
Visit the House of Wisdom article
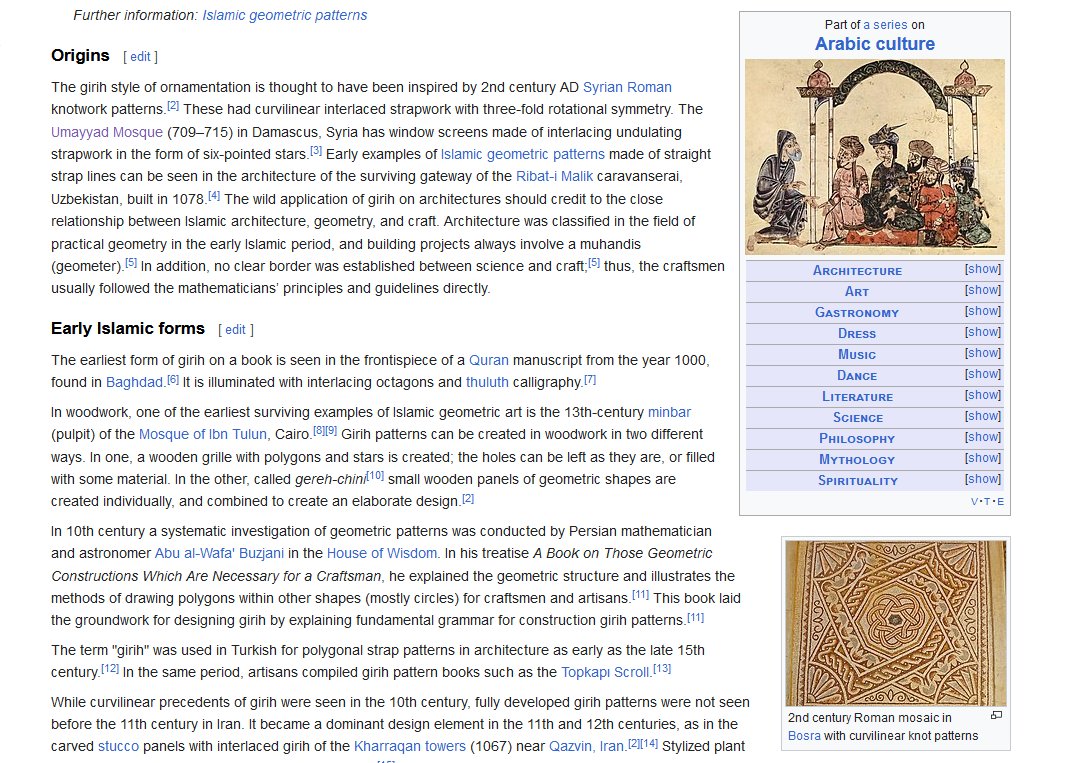[382, 553]
